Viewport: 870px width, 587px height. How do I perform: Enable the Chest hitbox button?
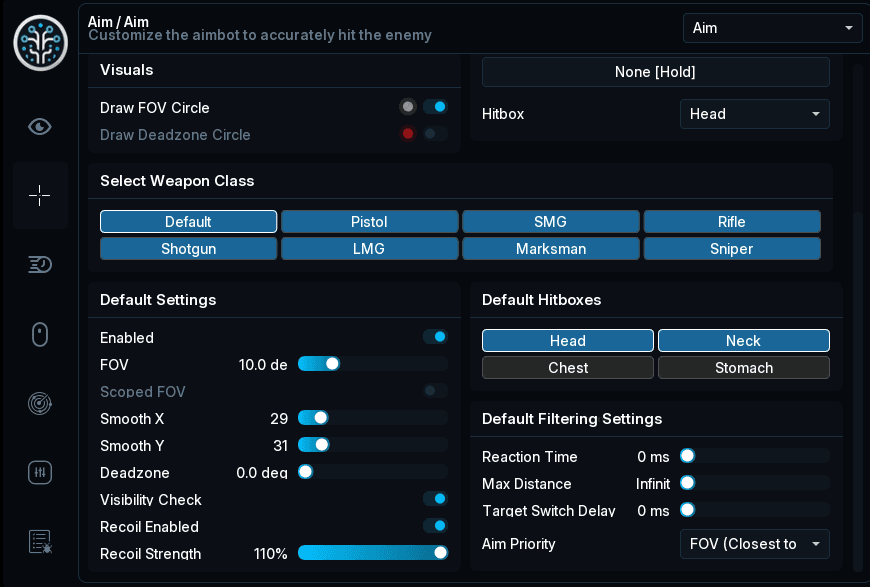point(568,368)
